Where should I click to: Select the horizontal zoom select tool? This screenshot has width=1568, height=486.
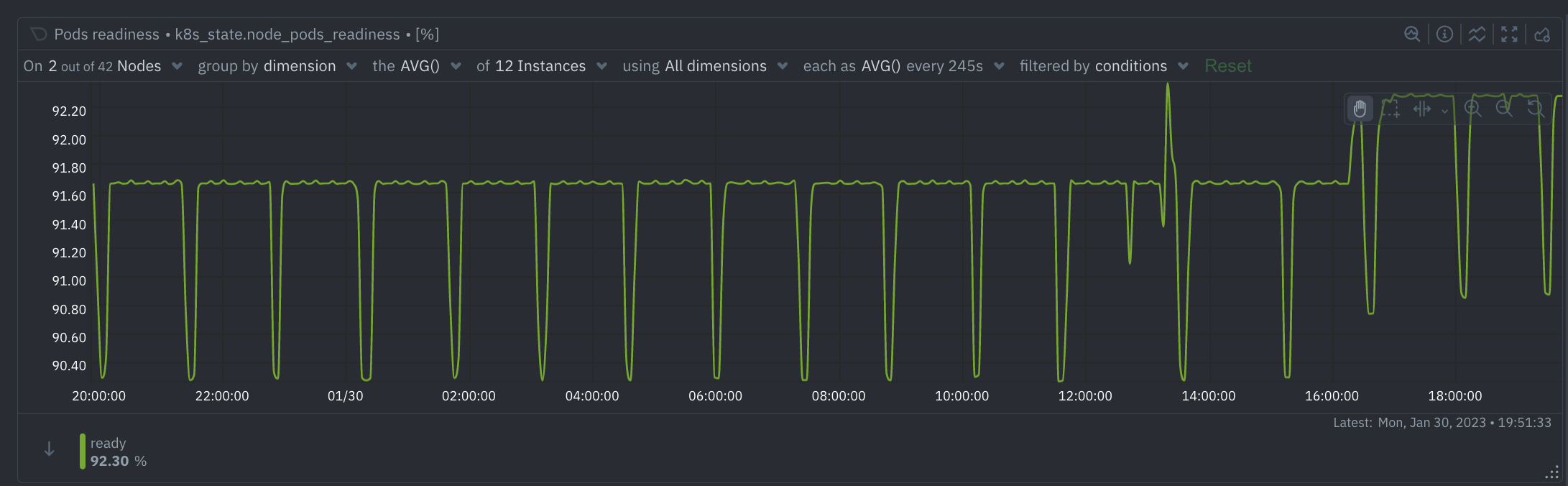click(1422, 109)
